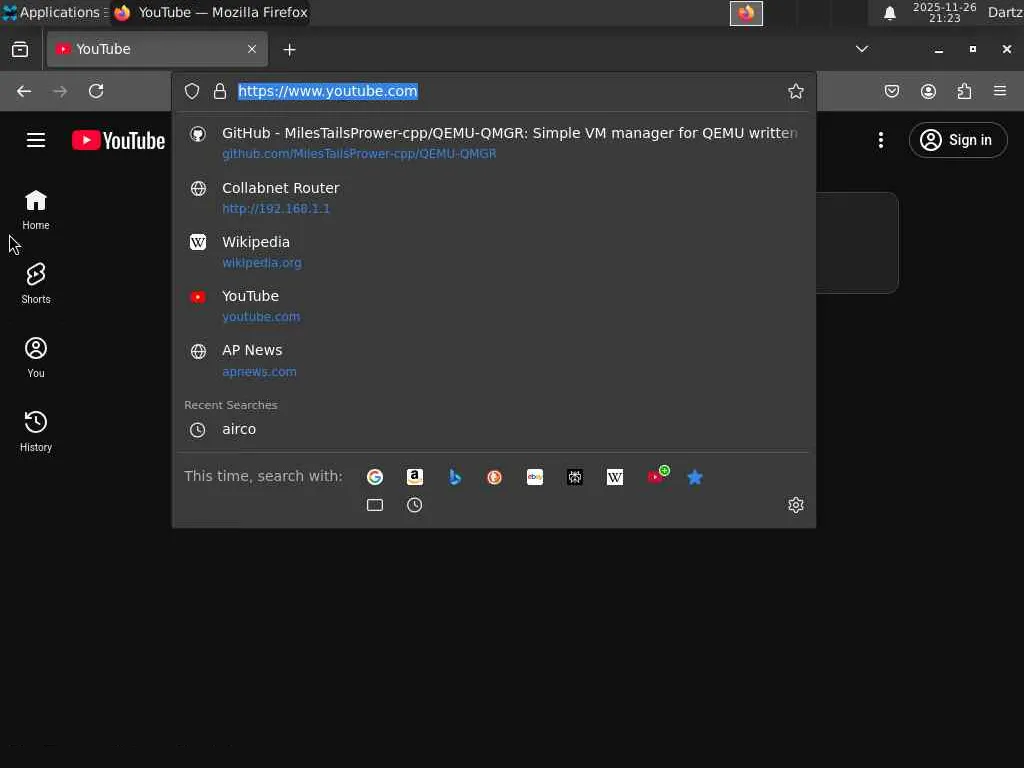The height and width of the screenshot is (768, 1024).
Task: Expand the list all tabs chevron
Action: pyautogui.click(x=862, y=49)
